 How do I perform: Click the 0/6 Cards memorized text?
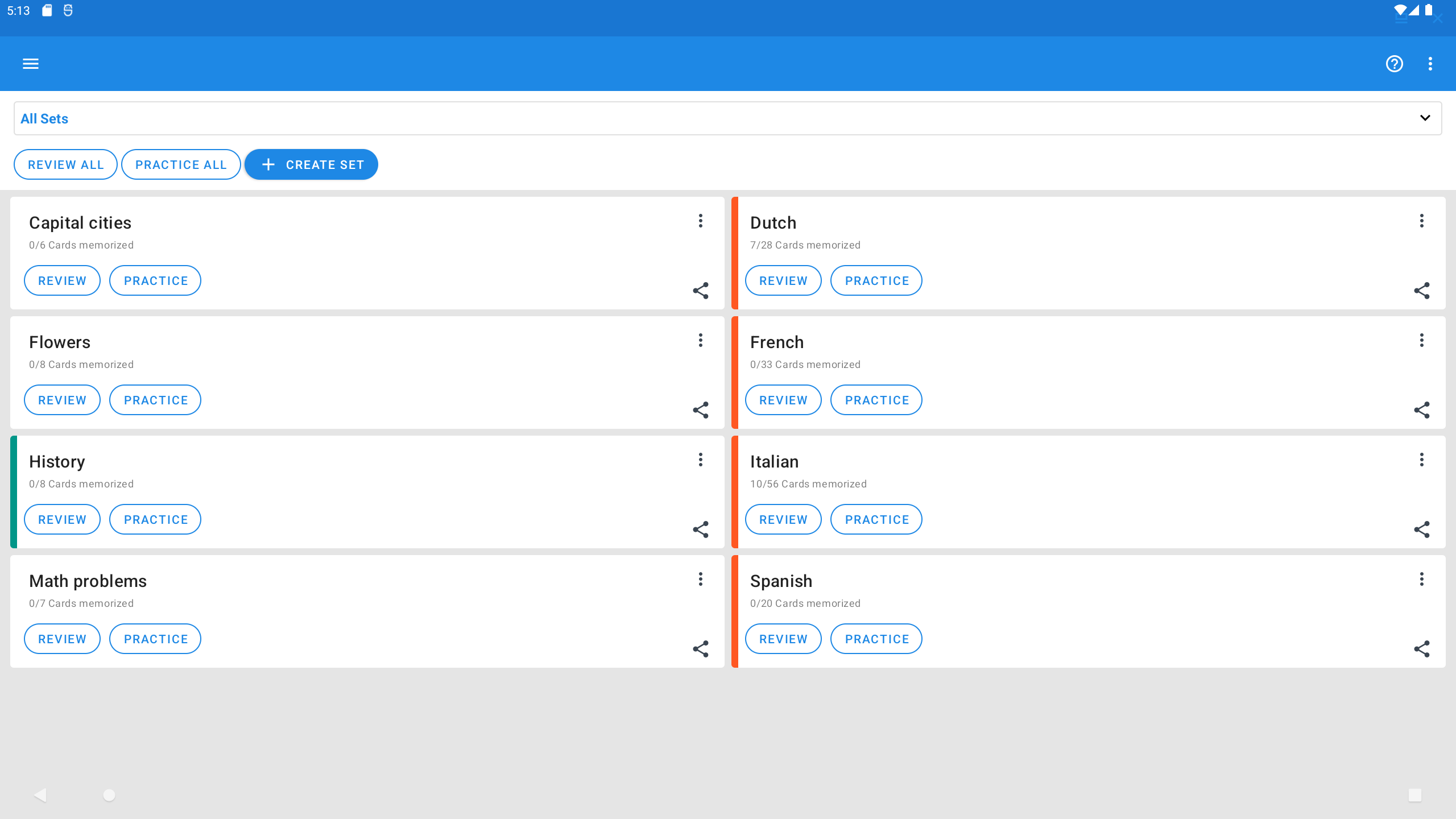coord(81,245)
